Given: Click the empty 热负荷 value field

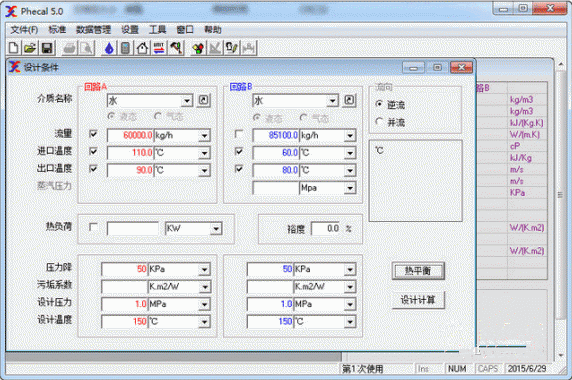Looking at the screenshot, I should click(x=133, y=229).
